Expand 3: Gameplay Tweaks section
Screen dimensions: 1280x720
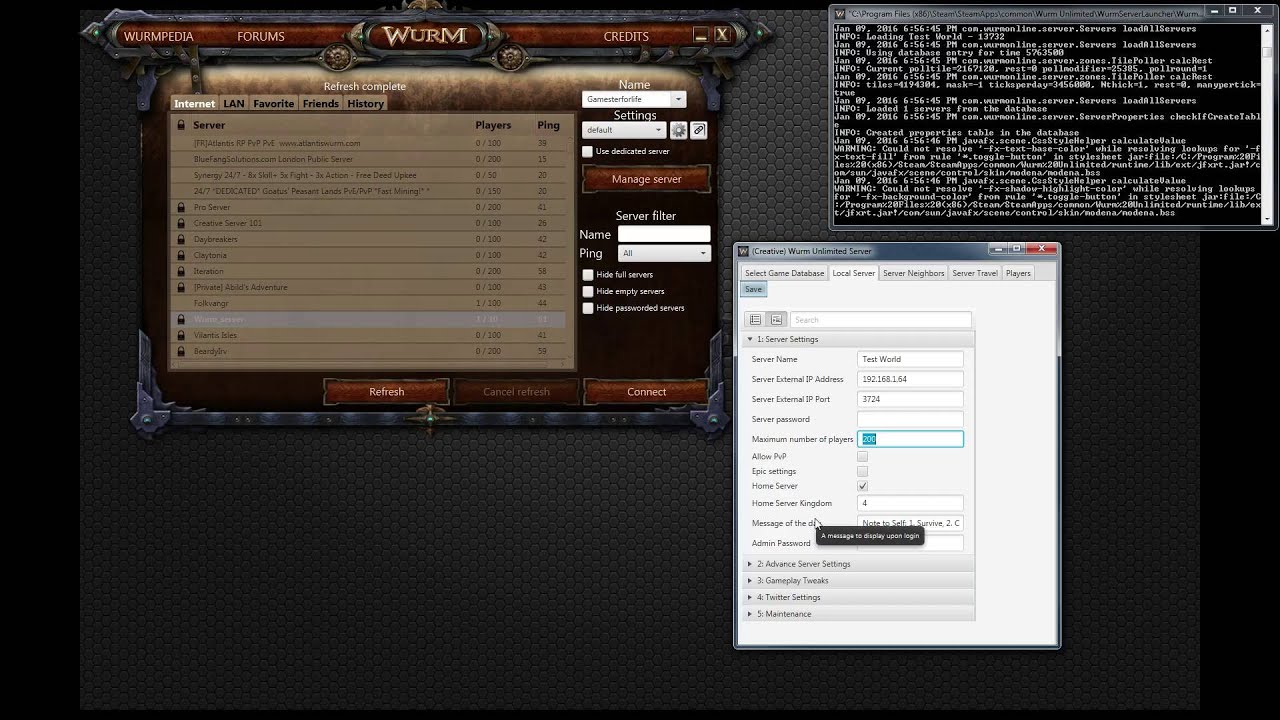click(x=859, y=580)
